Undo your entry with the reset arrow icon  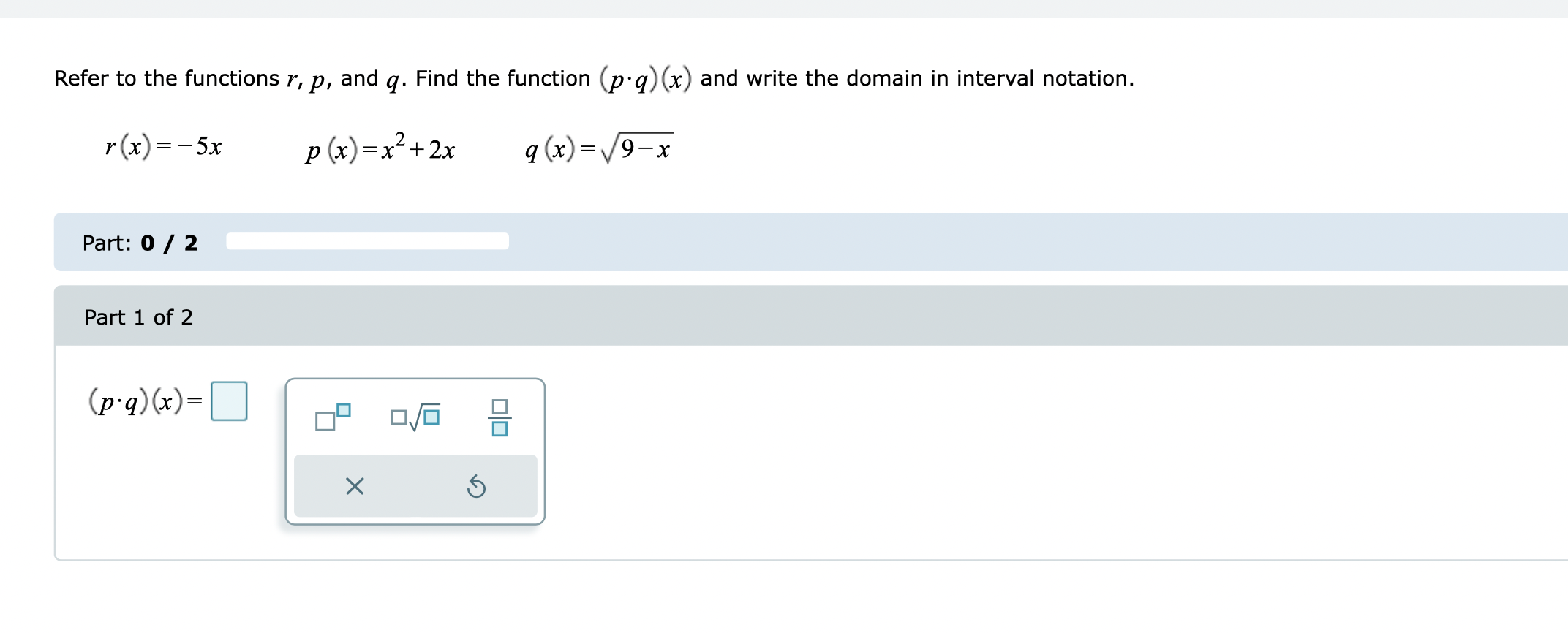[x=476, y=486]
